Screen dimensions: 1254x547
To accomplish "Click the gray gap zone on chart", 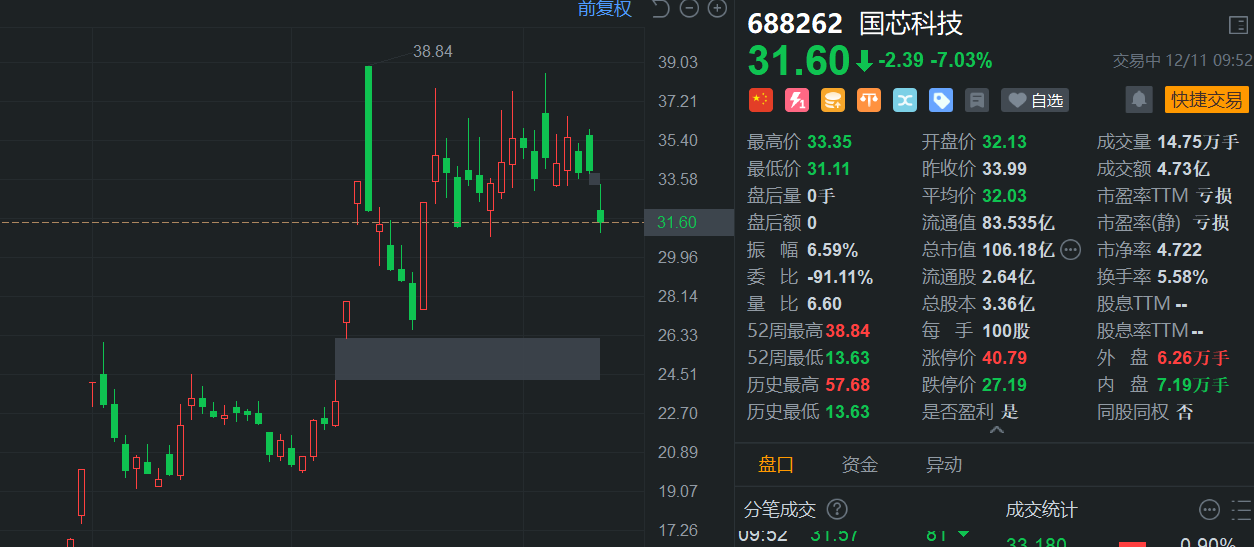I will click(467, 359).
